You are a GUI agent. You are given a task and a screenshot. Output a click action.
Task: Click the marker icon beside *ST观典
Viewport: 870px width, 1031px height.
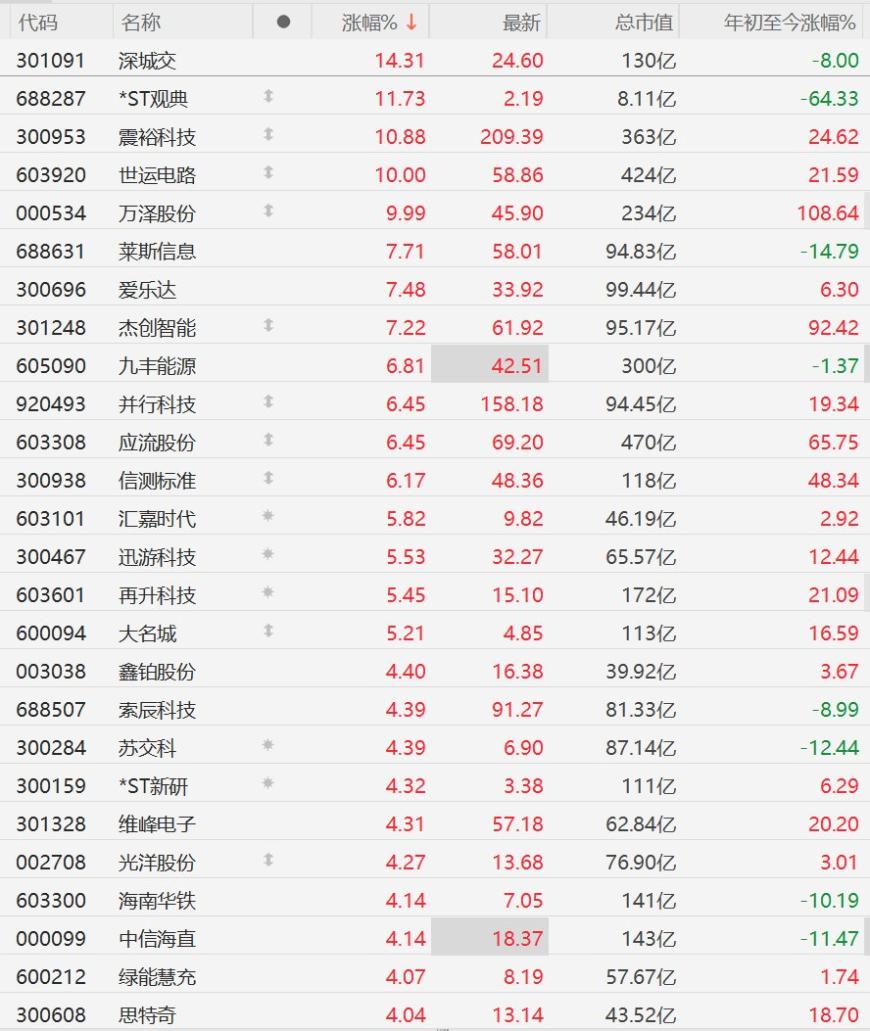[268, 97]
